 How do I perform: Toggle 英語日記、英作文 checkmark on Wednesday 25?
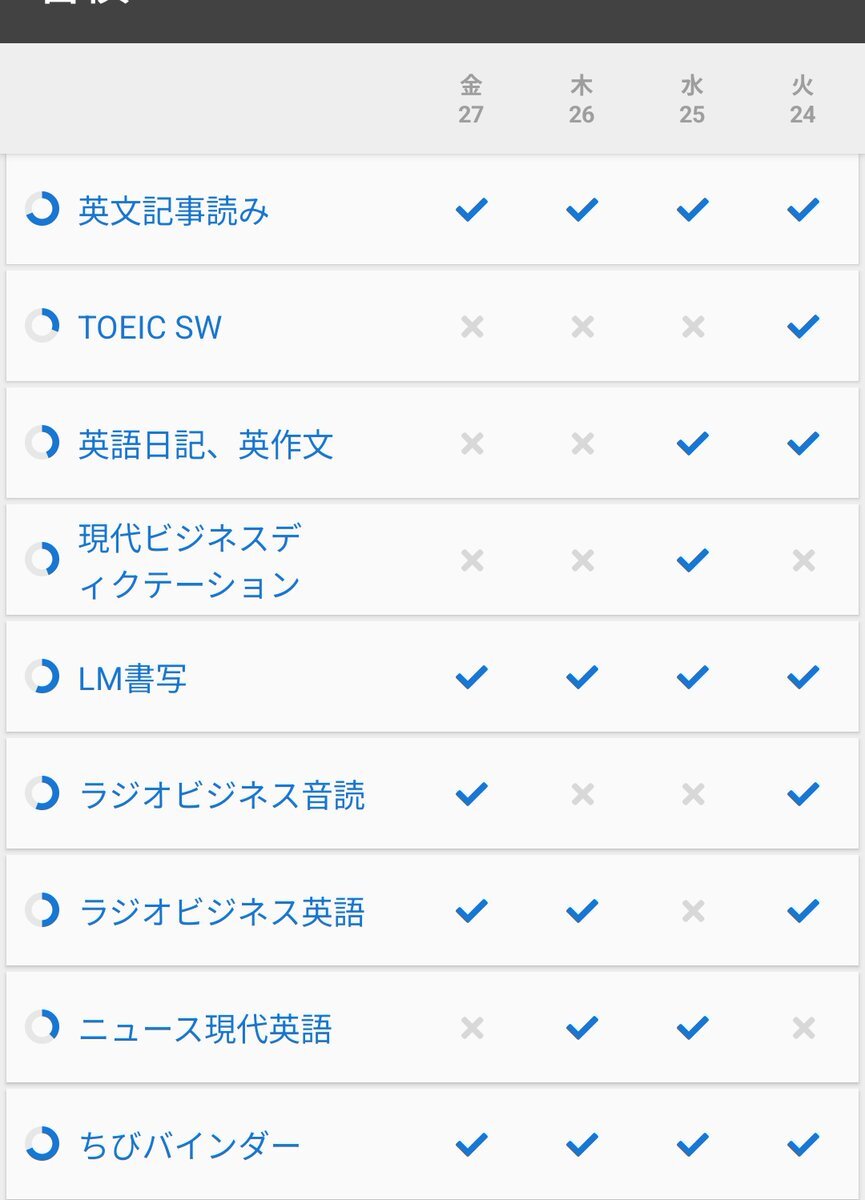tap(692, 442)
